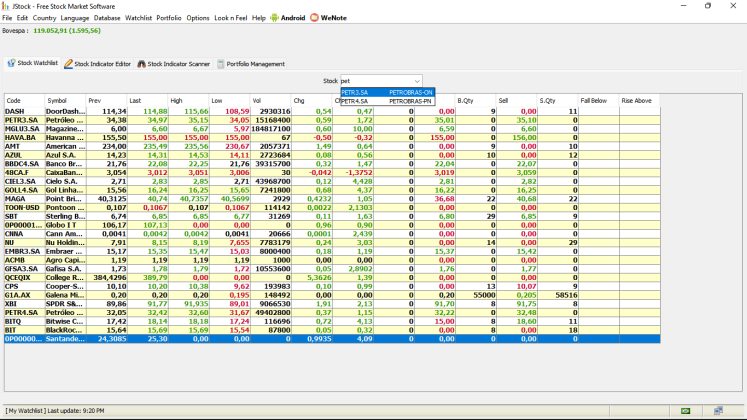The width and height of the screenshot is (747, 420).
Task: Open the Database menu
Action: 107,18
